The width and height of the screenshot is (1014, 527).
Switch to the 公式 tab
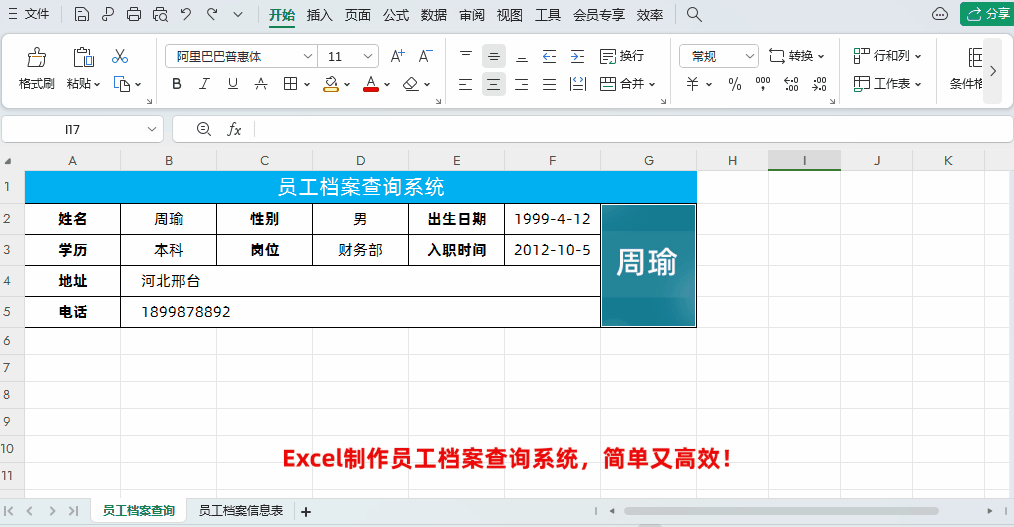[x=396, y=15]
